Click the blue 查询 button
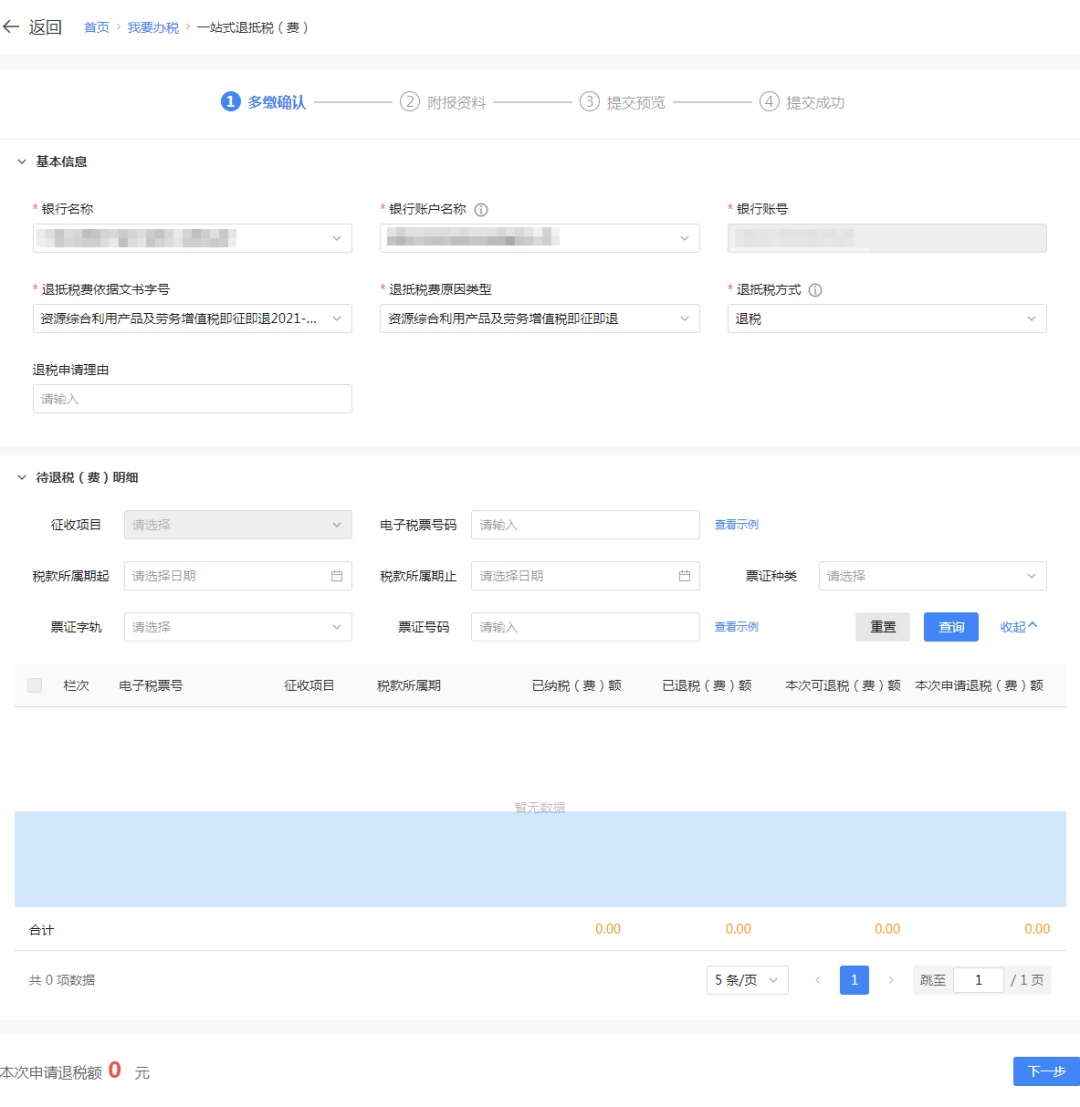 pyautogui.click(x=950, y=627)
